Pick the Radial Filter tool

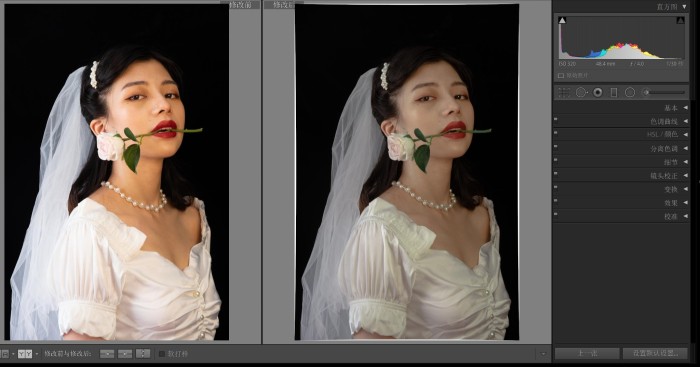pyautogui.click(x=630, y=92)
